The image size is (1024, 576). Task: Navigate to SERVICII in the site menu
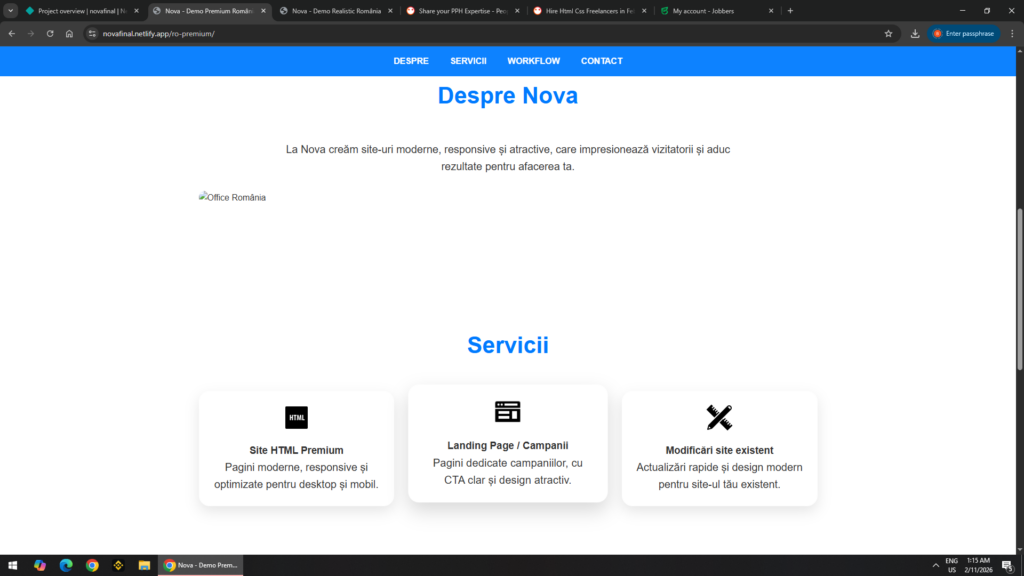point(468,61)
